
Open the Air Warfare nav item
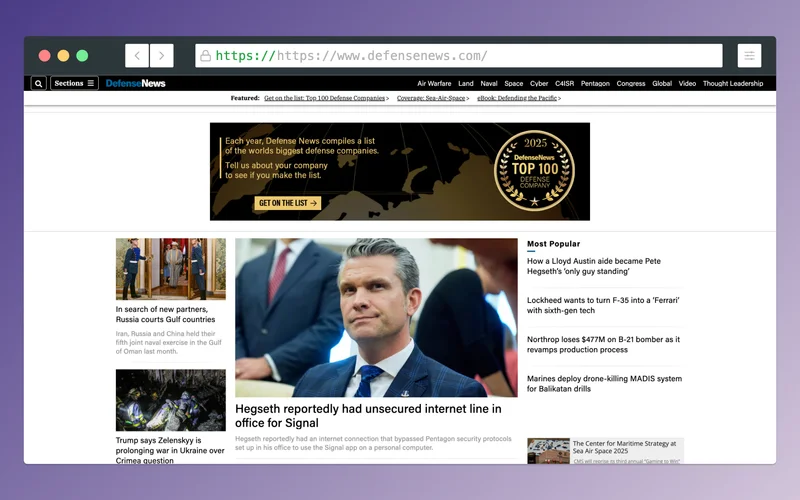pos(434,84)
